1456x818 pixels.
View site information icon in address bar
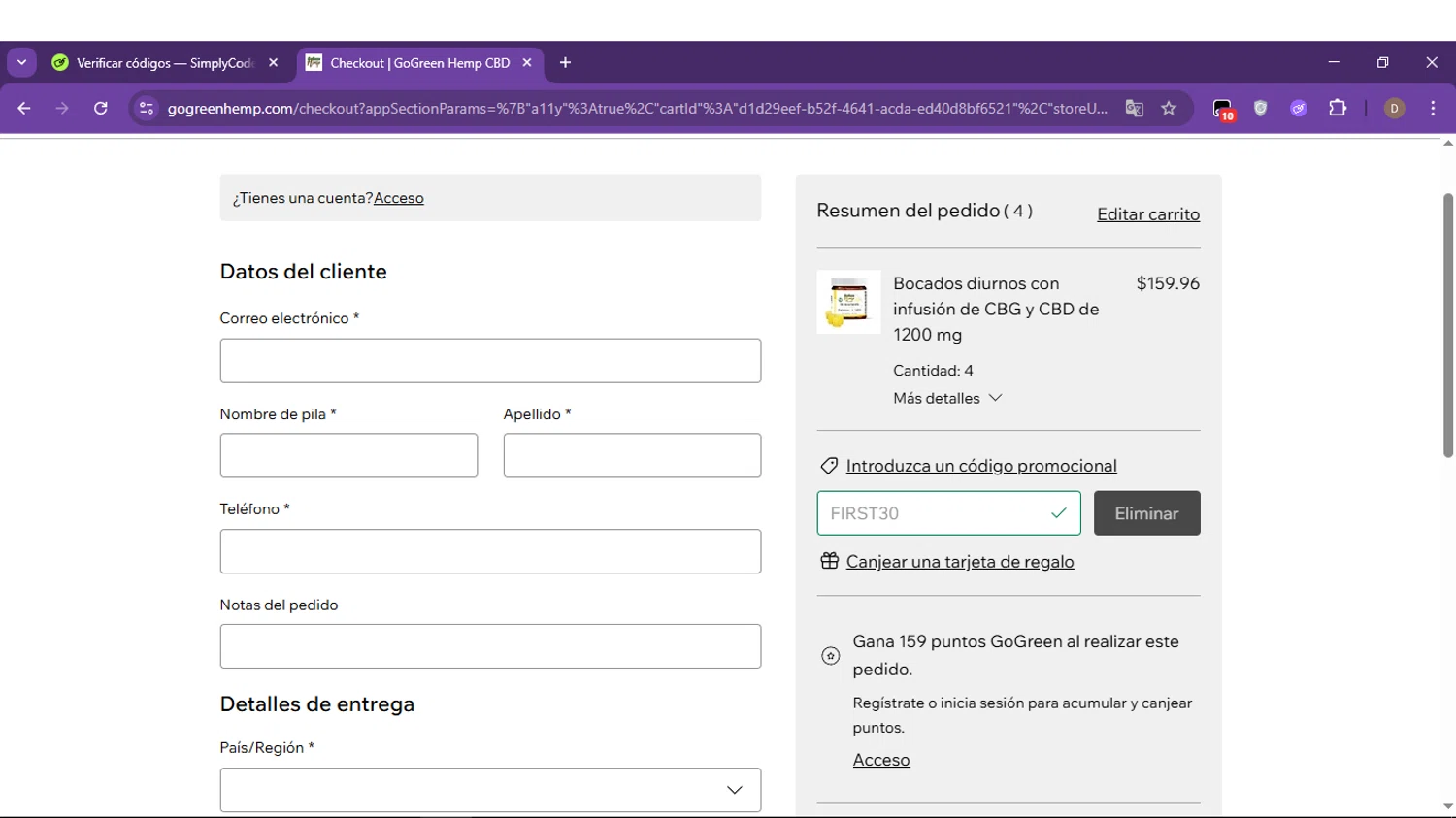147,108
